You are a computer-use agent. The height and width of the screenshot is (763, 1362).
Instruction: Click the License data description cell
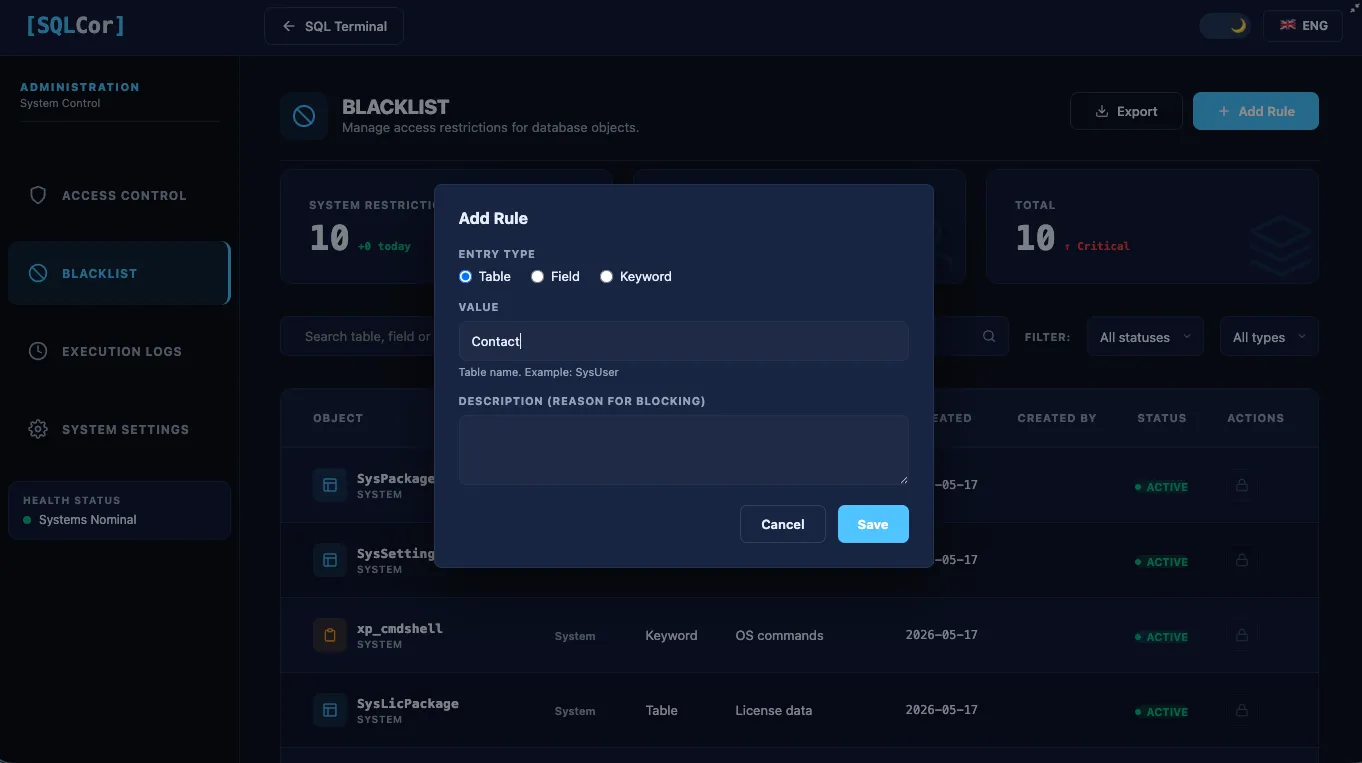pos(773,710)
